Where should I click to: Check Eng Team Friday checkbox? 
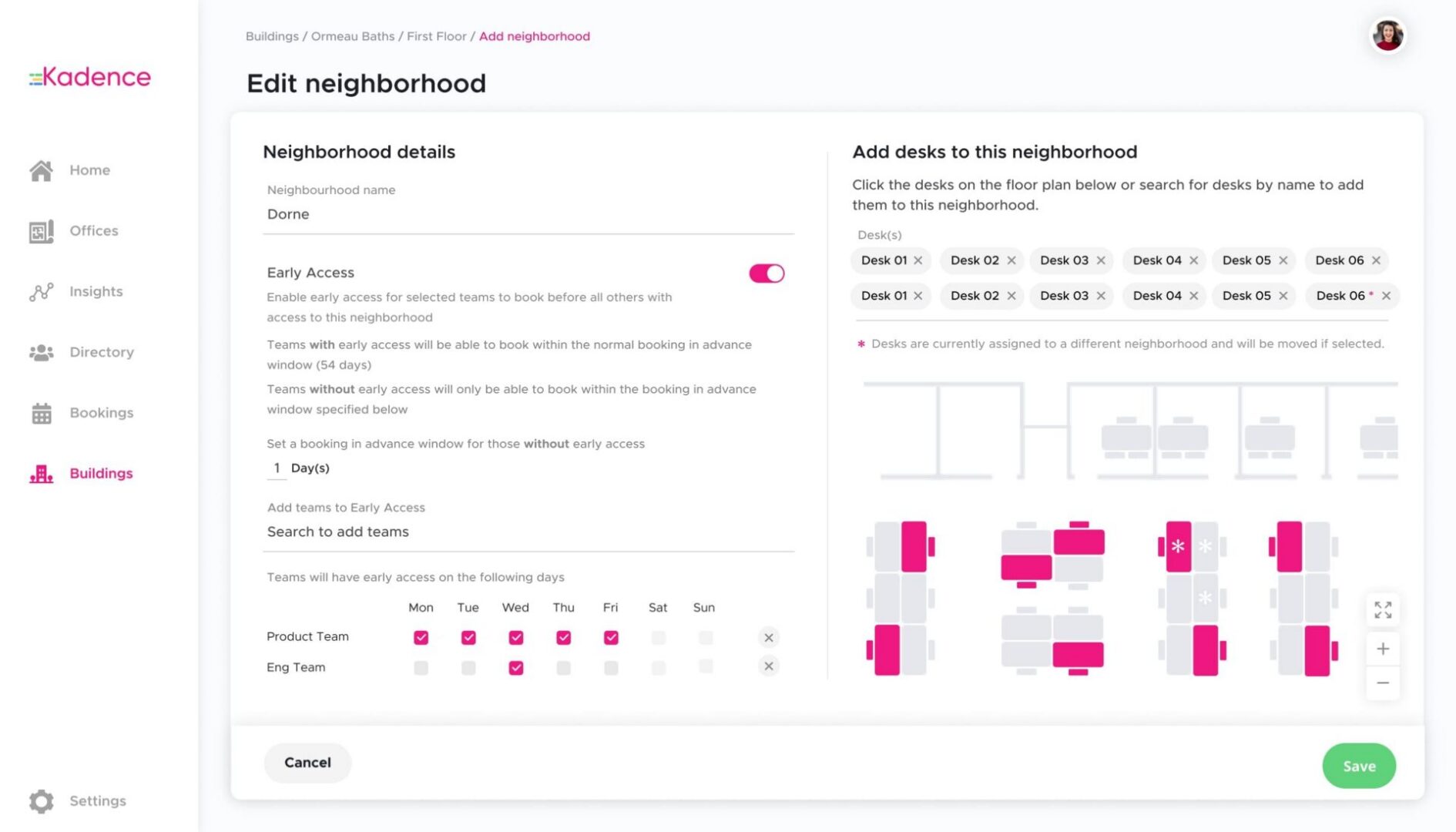pos(611,668)
